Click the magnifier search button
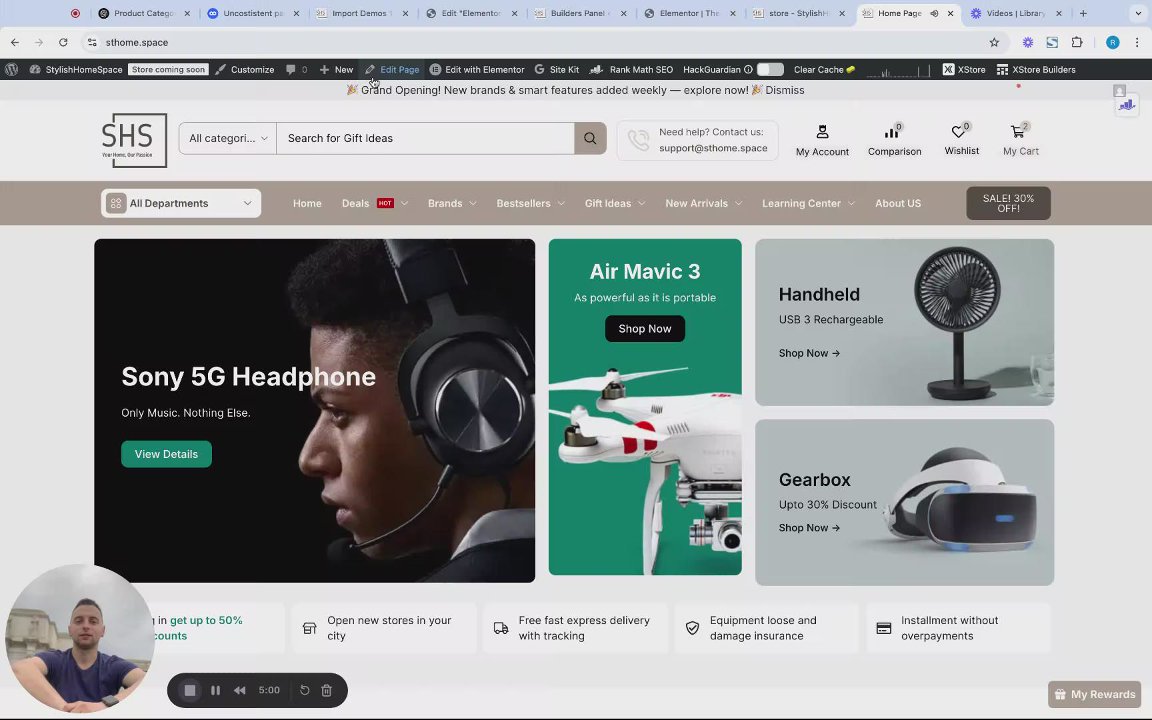 (590, 138)
